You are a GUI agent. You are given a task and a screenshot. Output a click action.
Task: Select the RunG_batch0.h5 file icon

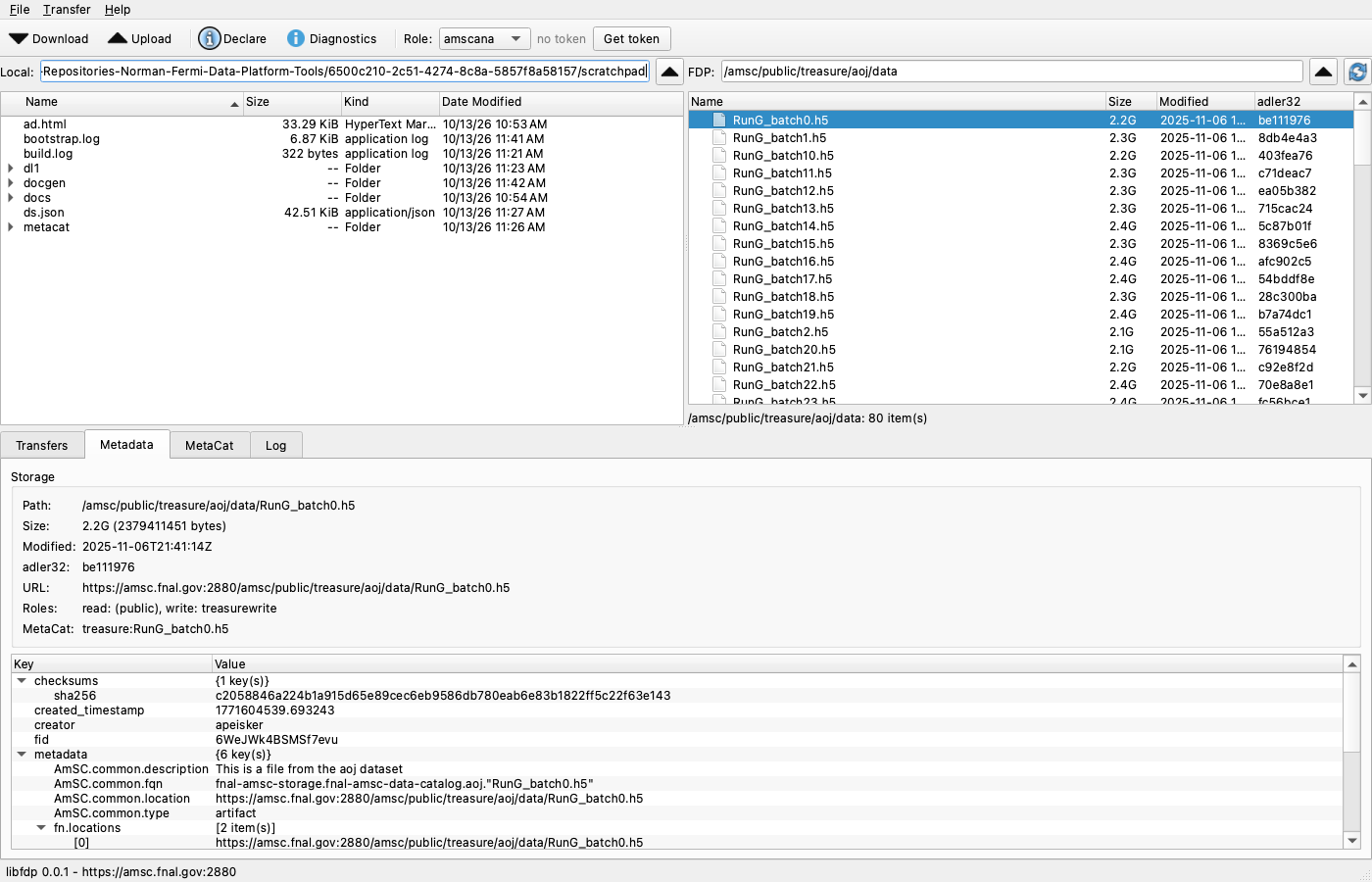(x=719, y=121)
